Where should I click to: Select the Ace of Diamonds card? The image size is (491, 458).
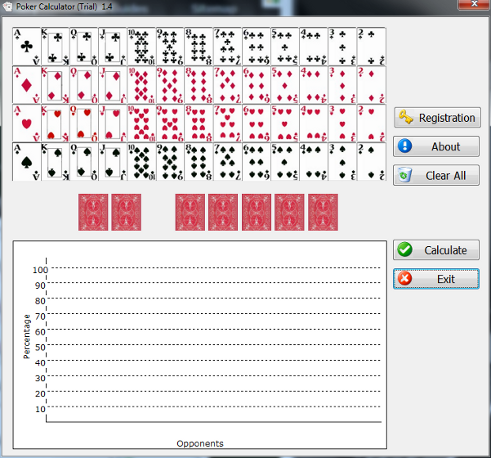click(26, 85)
